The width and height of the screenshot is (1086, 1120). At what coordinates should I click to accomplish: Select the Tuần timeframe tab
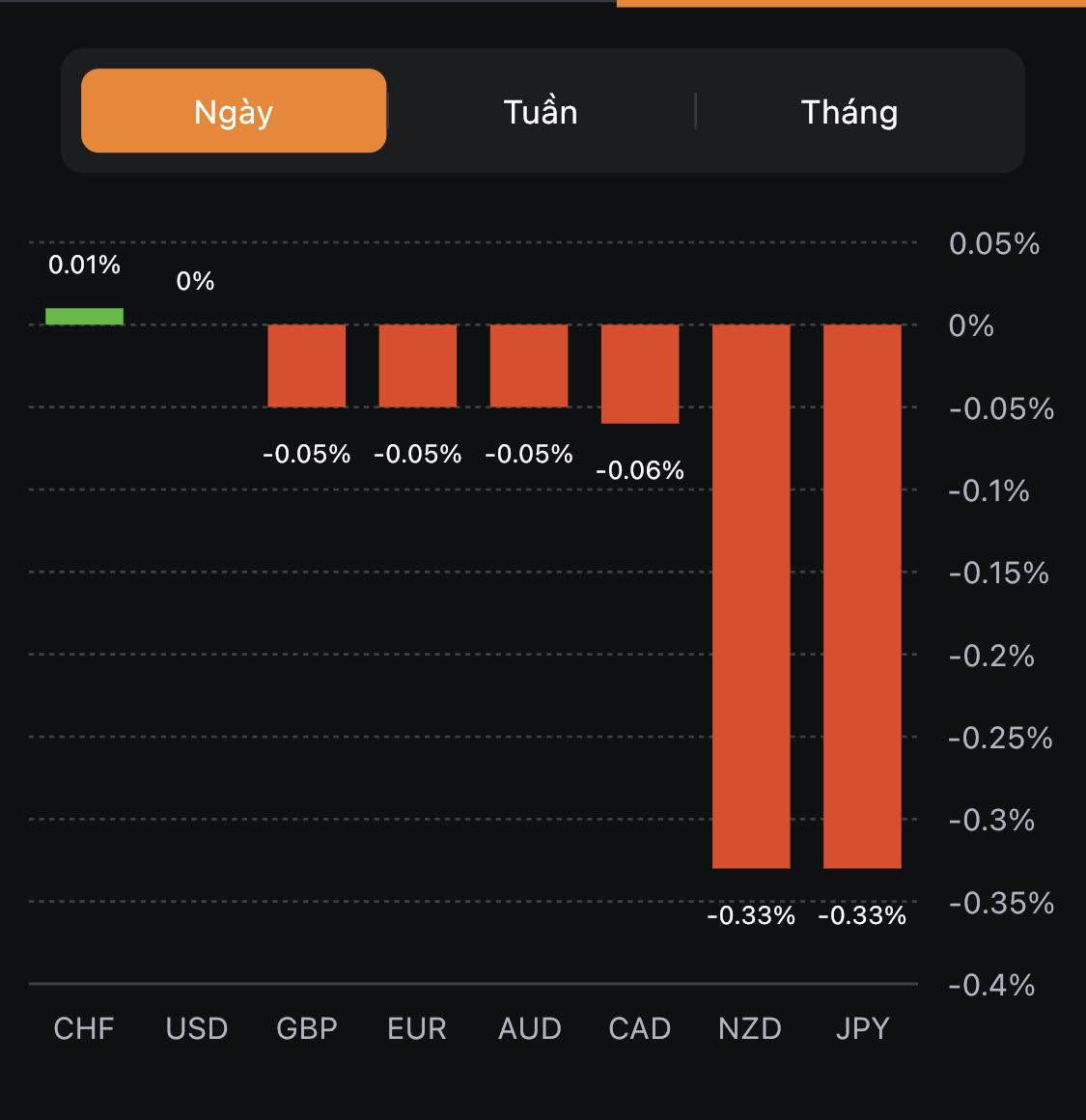pyautogui.click(x=541, y=112)
